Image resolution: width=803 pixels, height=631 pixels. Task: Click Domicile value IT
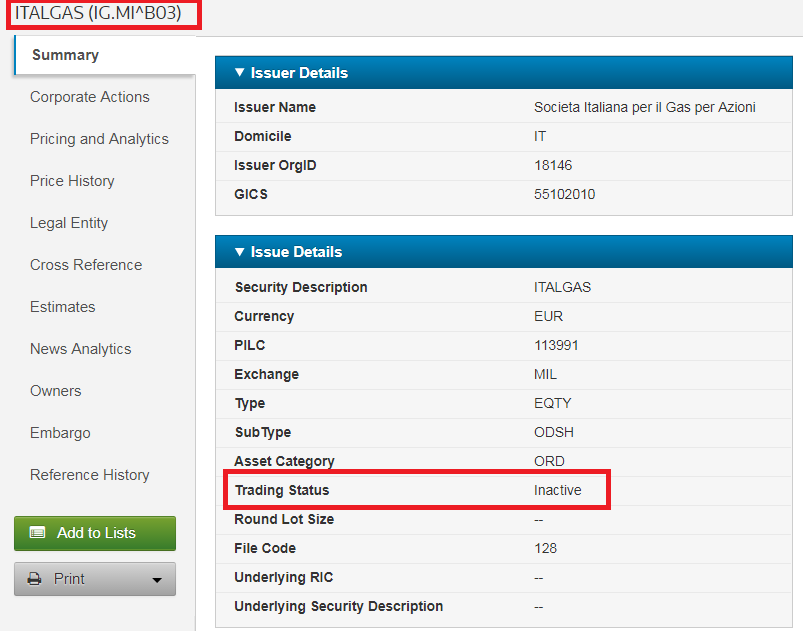point(540,136)
